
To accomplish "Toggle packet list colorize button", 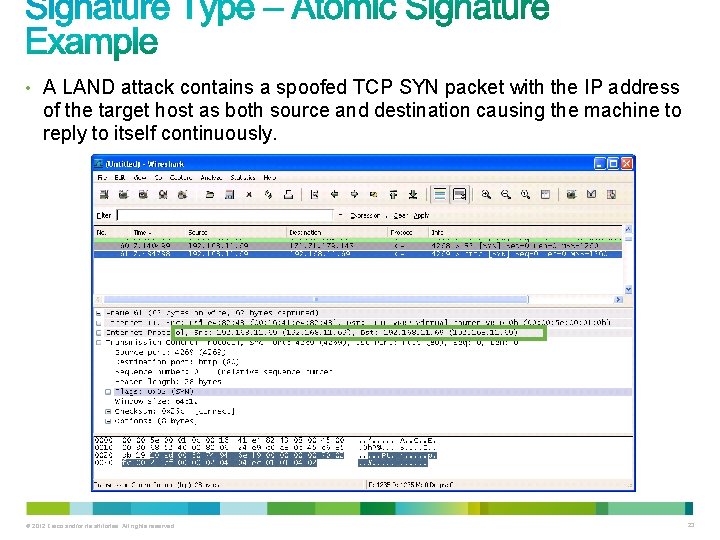I will tap(439, 195).
